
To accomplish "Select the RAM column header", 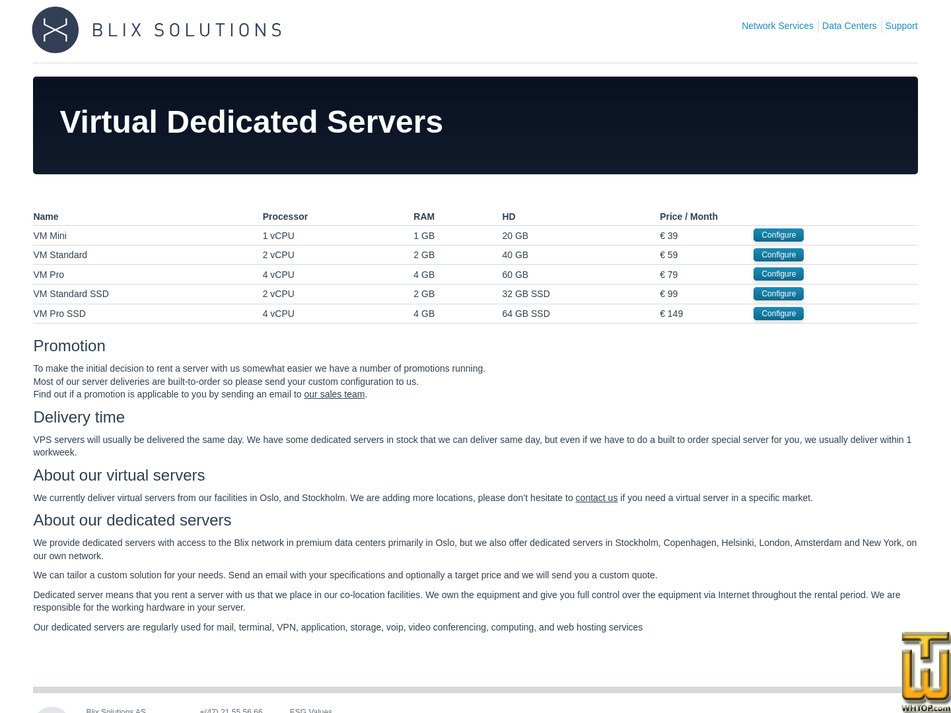I will point(424,216).
